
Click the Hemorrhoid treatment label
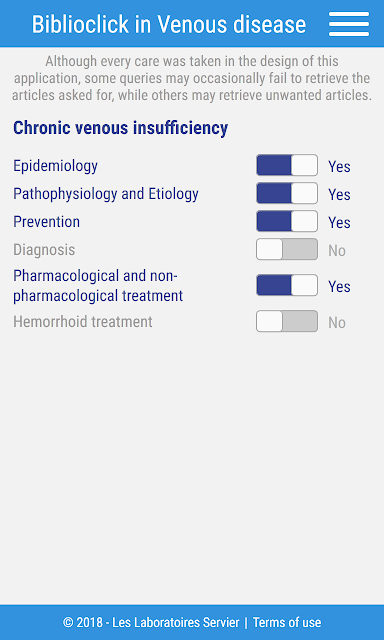click(x=83, y=322)
